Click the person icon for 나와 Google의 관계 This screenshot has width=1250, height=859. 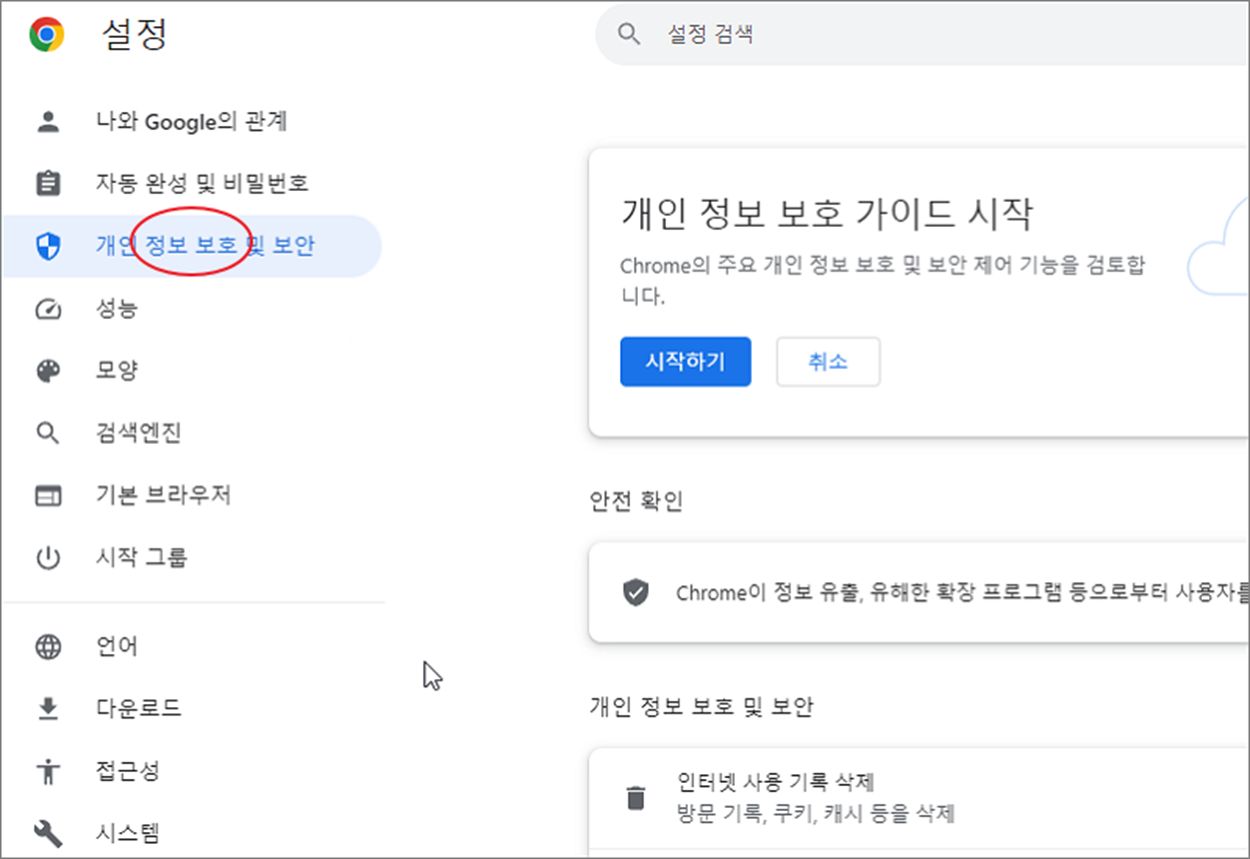pyautogui.click(x=48, y=122)
